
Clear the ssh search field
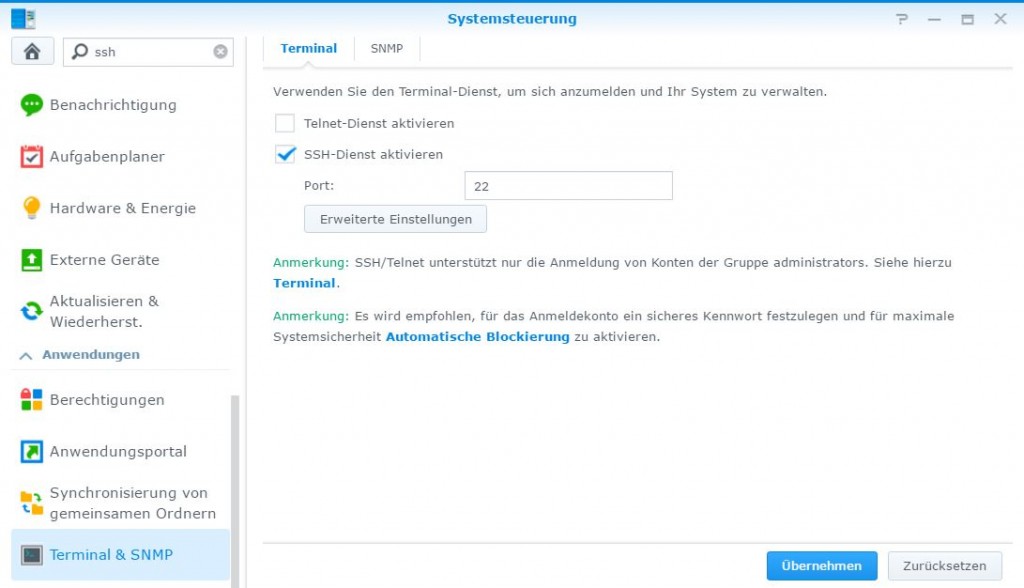point(222,51)
